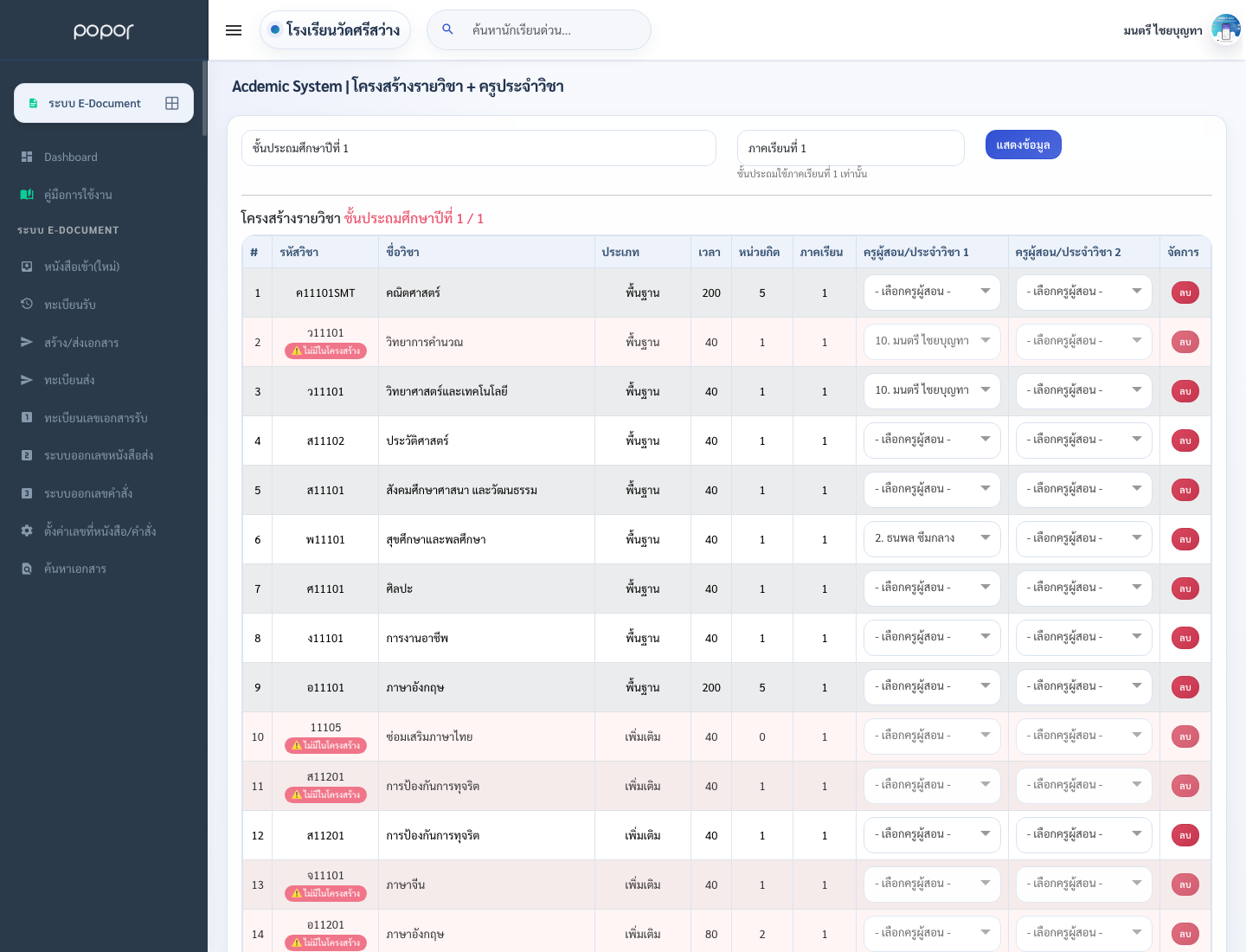Screen dimensions: 1246x952
Task: Delete การป้องกันการทุจริต row 12
Action: [1185, 835]
